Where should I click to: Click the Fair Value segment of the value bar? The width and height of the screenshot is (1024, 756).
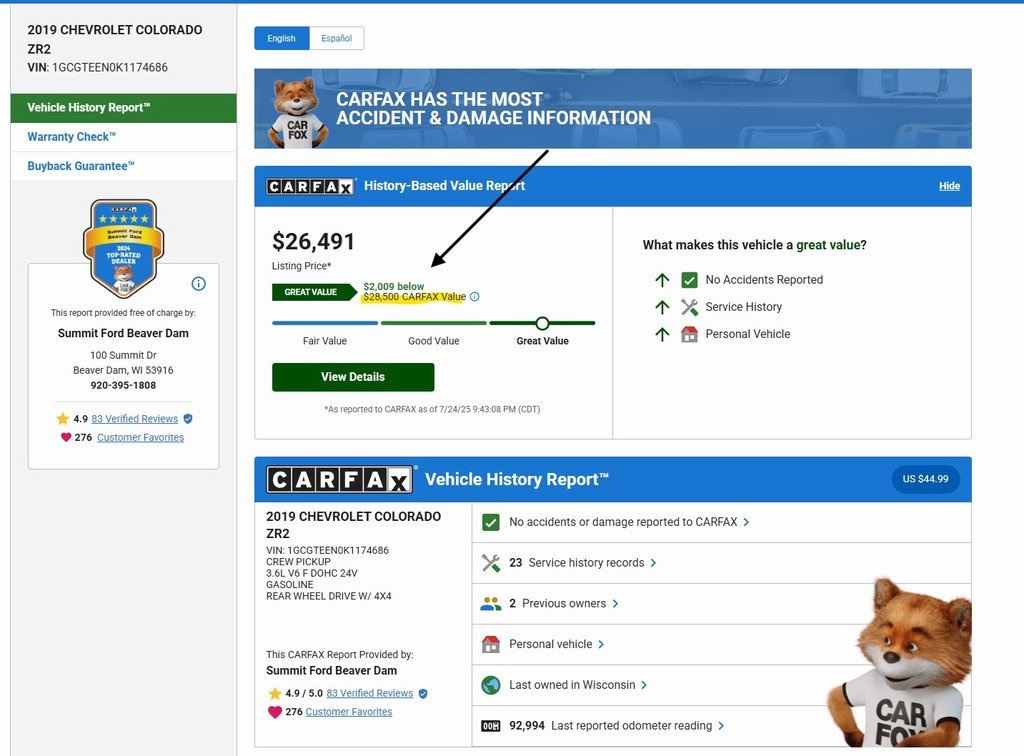click(325, 323)
